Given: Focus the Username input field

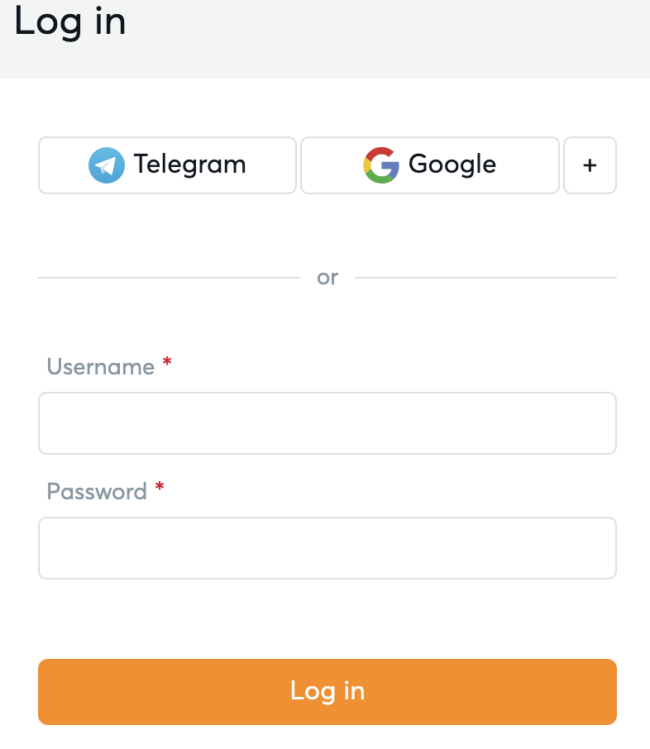Looking at the screenshot, I should tap(327, 423).
